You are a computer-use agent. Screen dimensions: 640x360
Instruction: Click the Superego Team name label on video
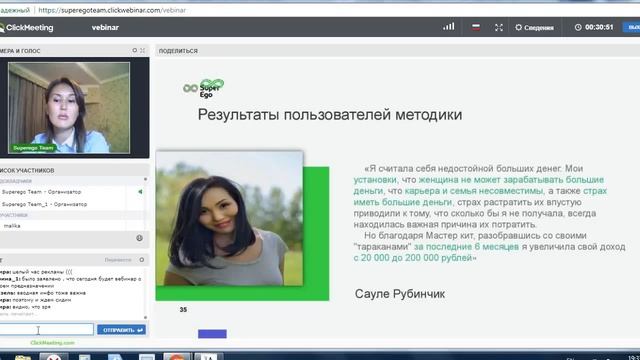33,148
